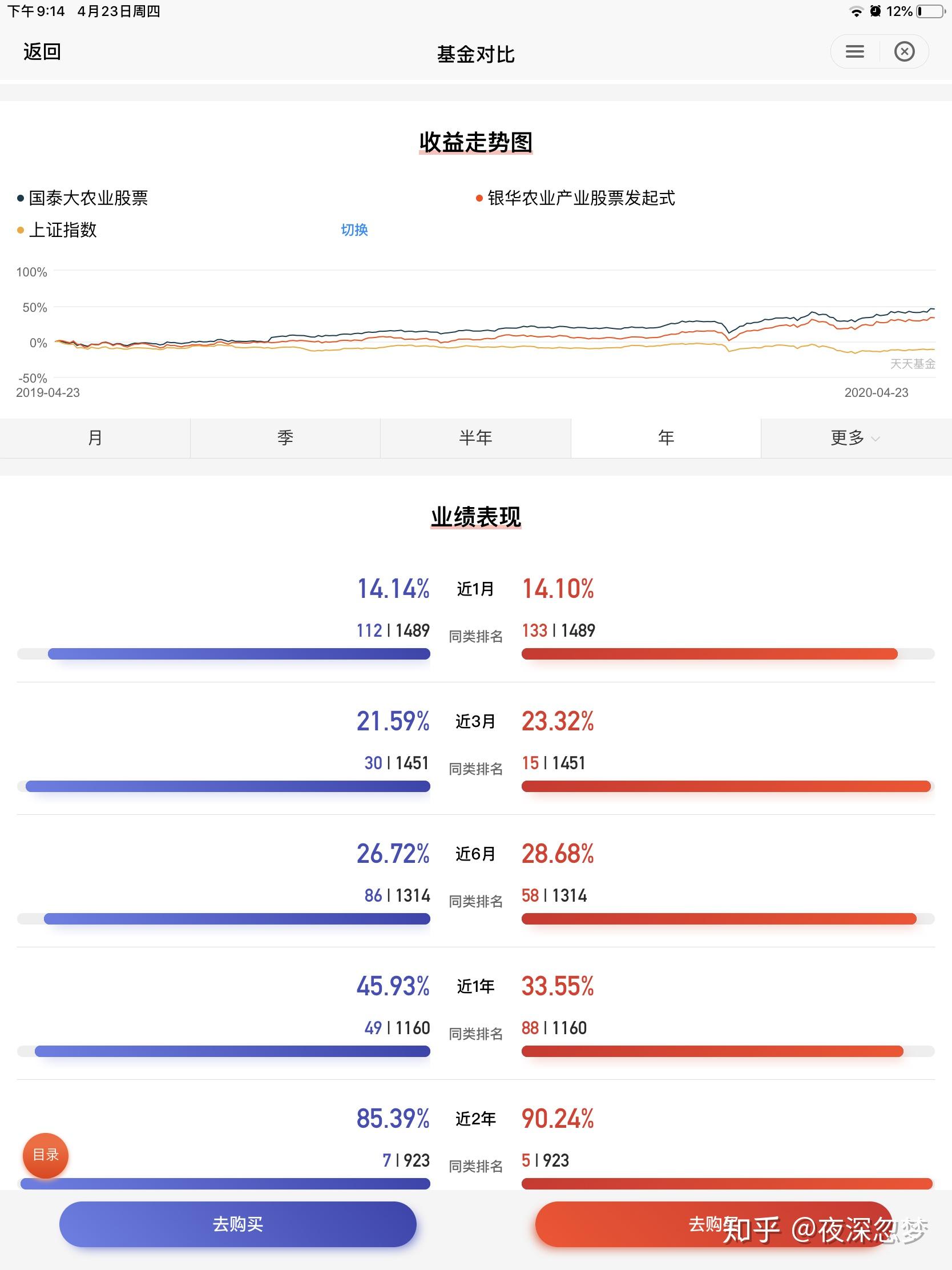
Task: Switch to the 季 tab
Action: 285,438
